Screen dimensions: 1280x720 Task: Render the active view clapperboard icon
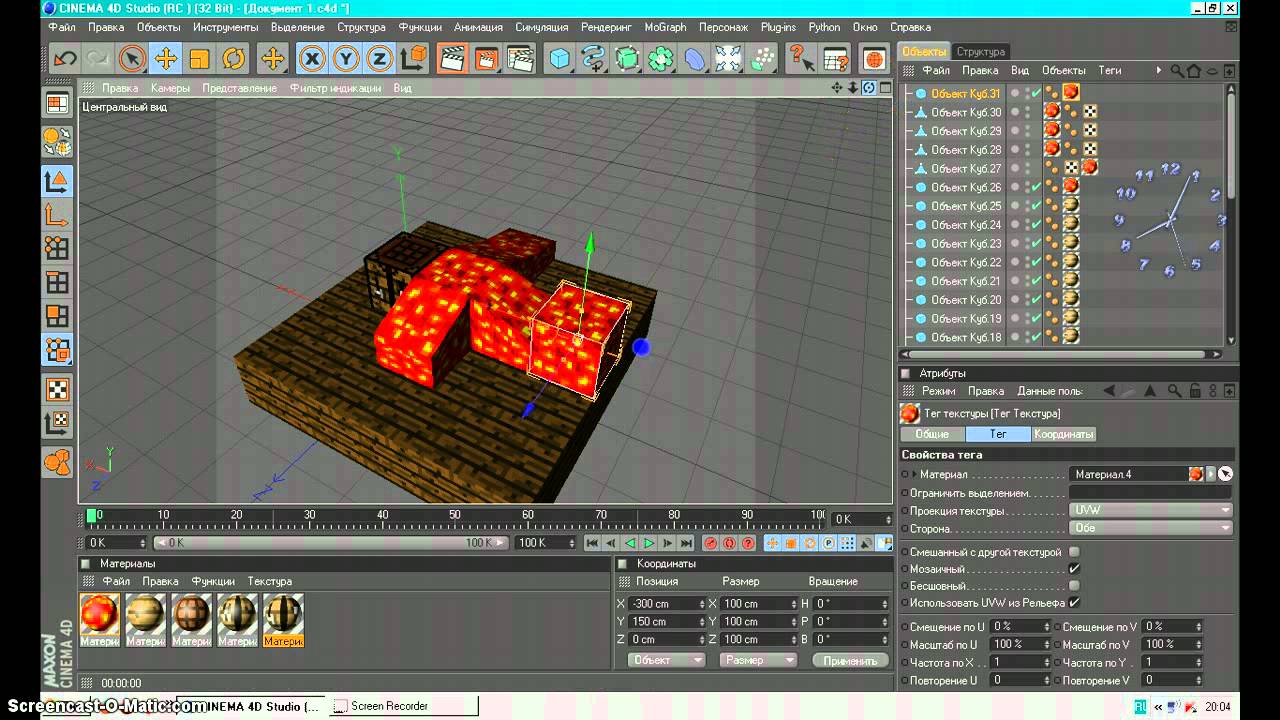click(x=453, y=59)
